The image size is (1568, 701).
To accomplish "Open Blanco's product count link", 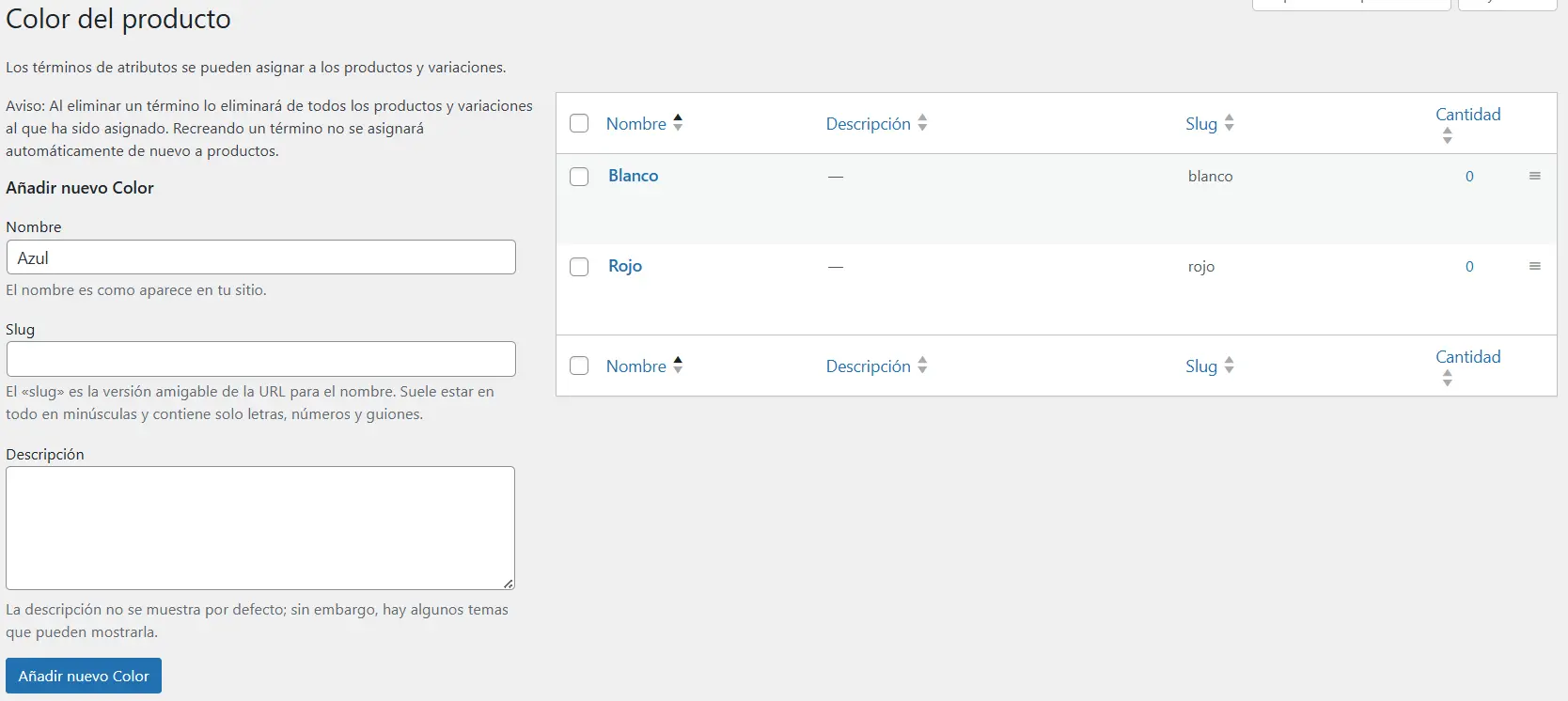I will click(1469, 177).
